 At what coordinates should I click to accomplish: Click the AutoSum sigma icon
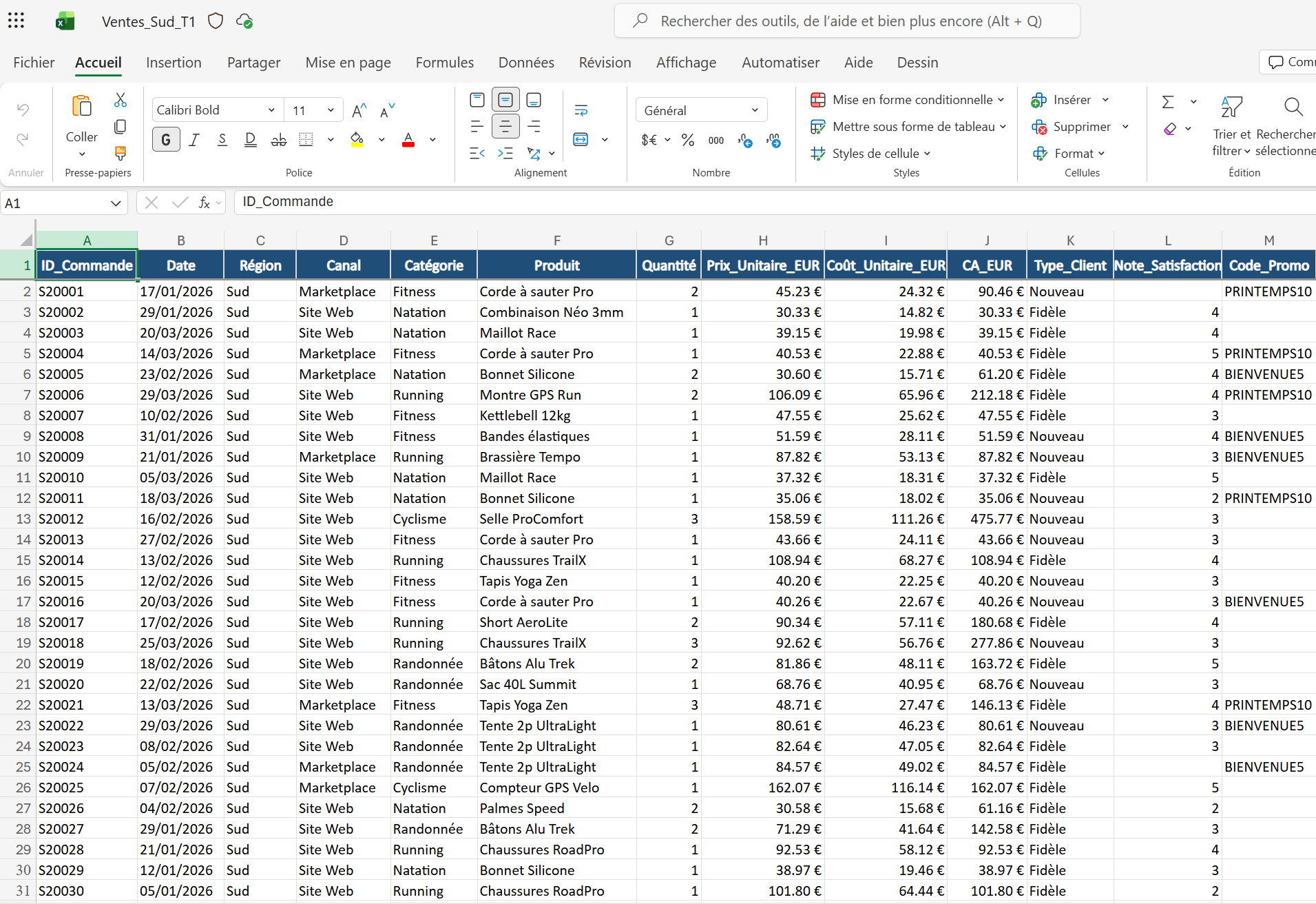coord(1168,101)
